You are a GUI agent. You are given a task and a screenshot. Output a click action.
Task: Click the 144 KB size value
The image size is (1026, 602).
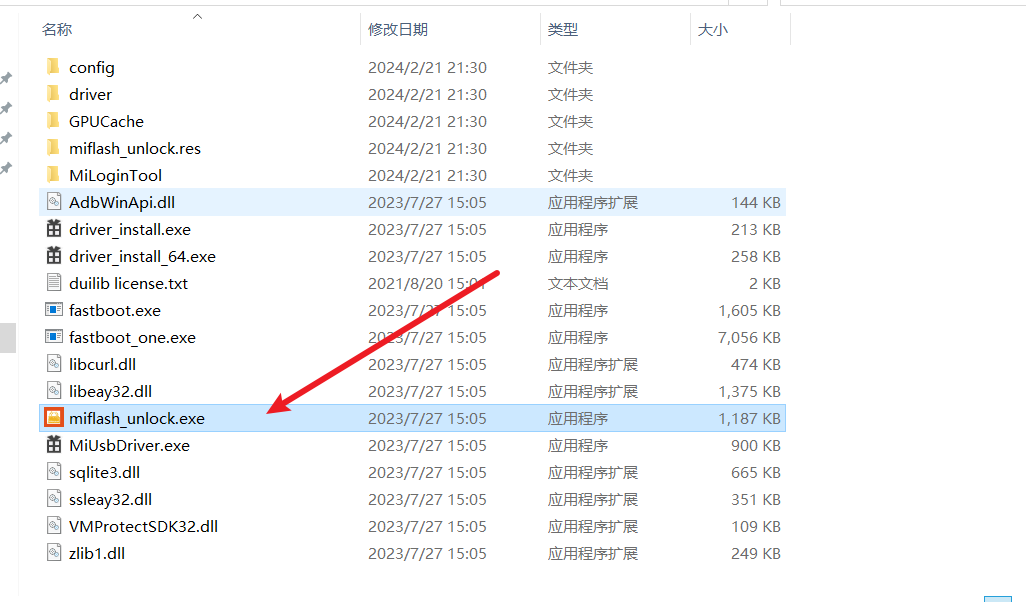click(756, 202)
